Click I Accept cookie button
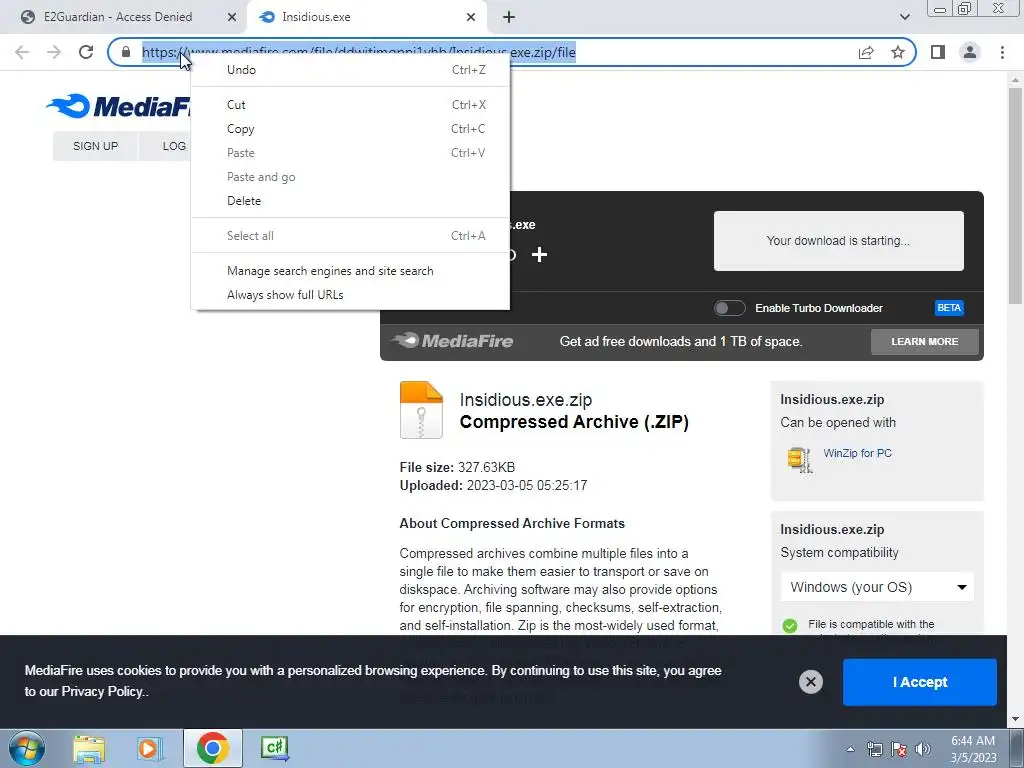 pyautogui.click(x=920, y=682)
